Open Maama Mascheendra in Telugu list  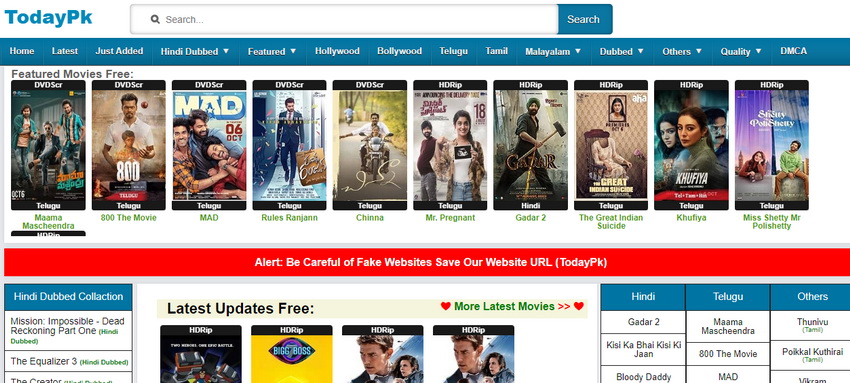[x=727, y=326]
